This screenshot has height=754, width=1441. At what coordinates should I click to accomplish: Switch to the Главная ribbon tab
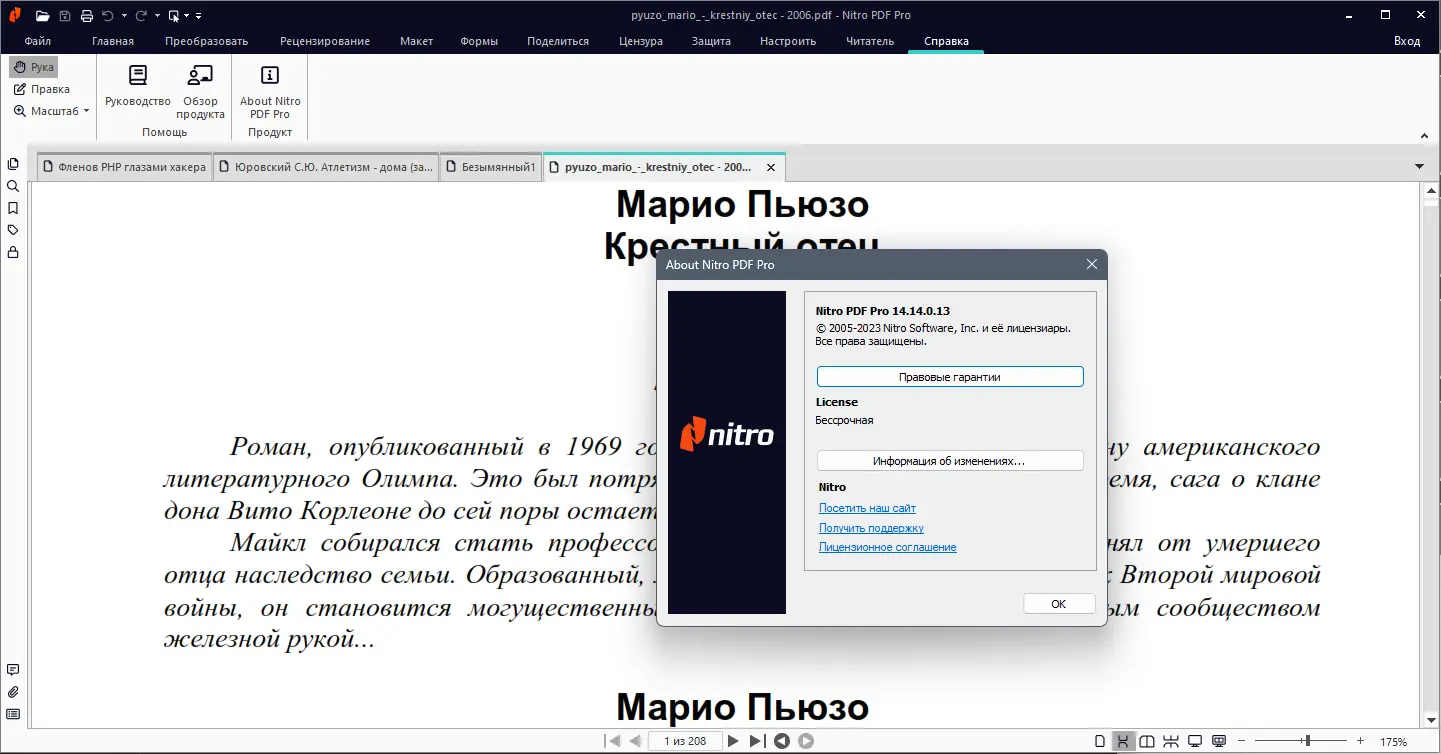pos(113,41)
